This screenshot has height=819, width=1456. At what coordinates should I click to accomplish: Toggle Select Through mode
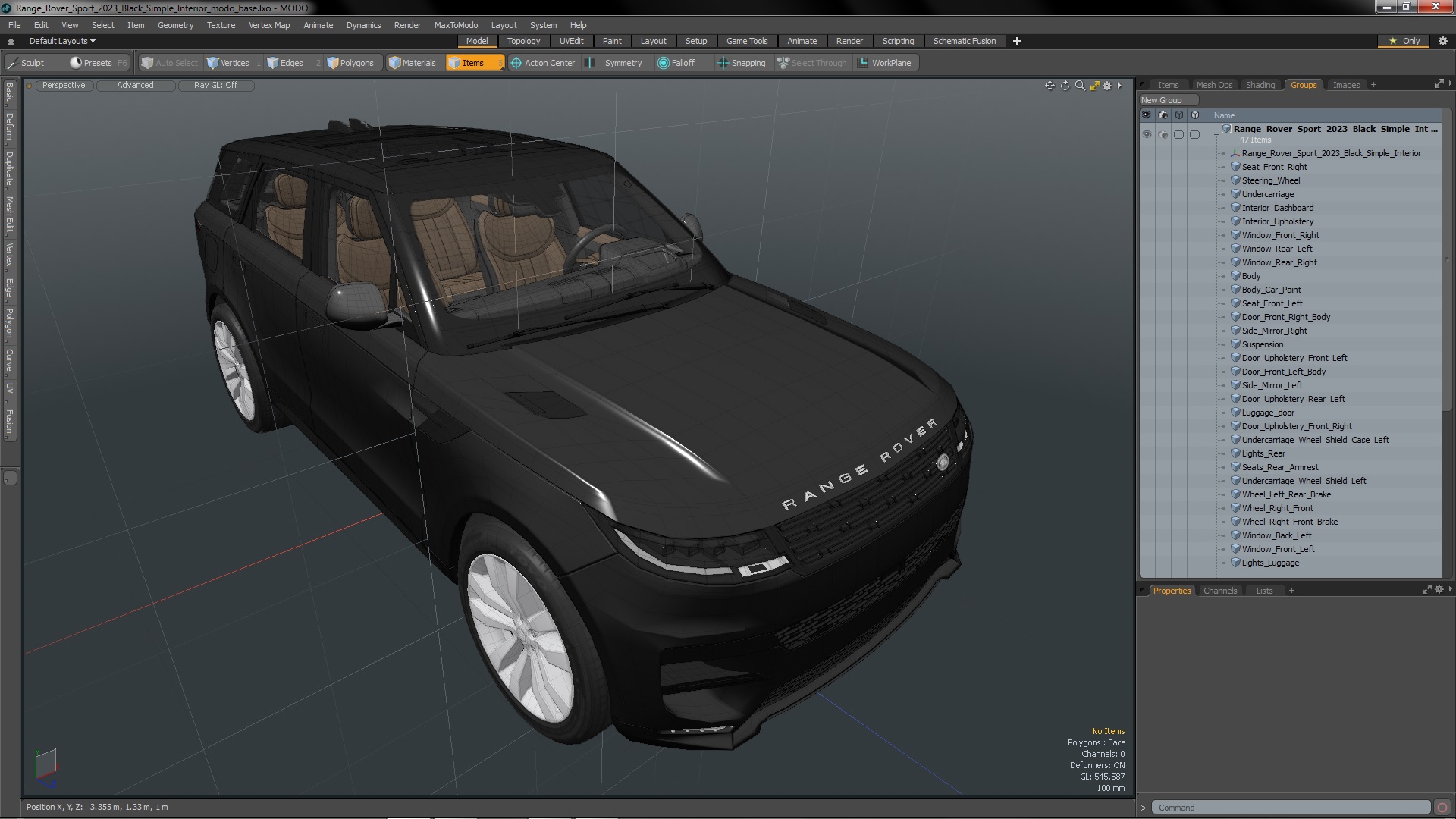[812, 63]
